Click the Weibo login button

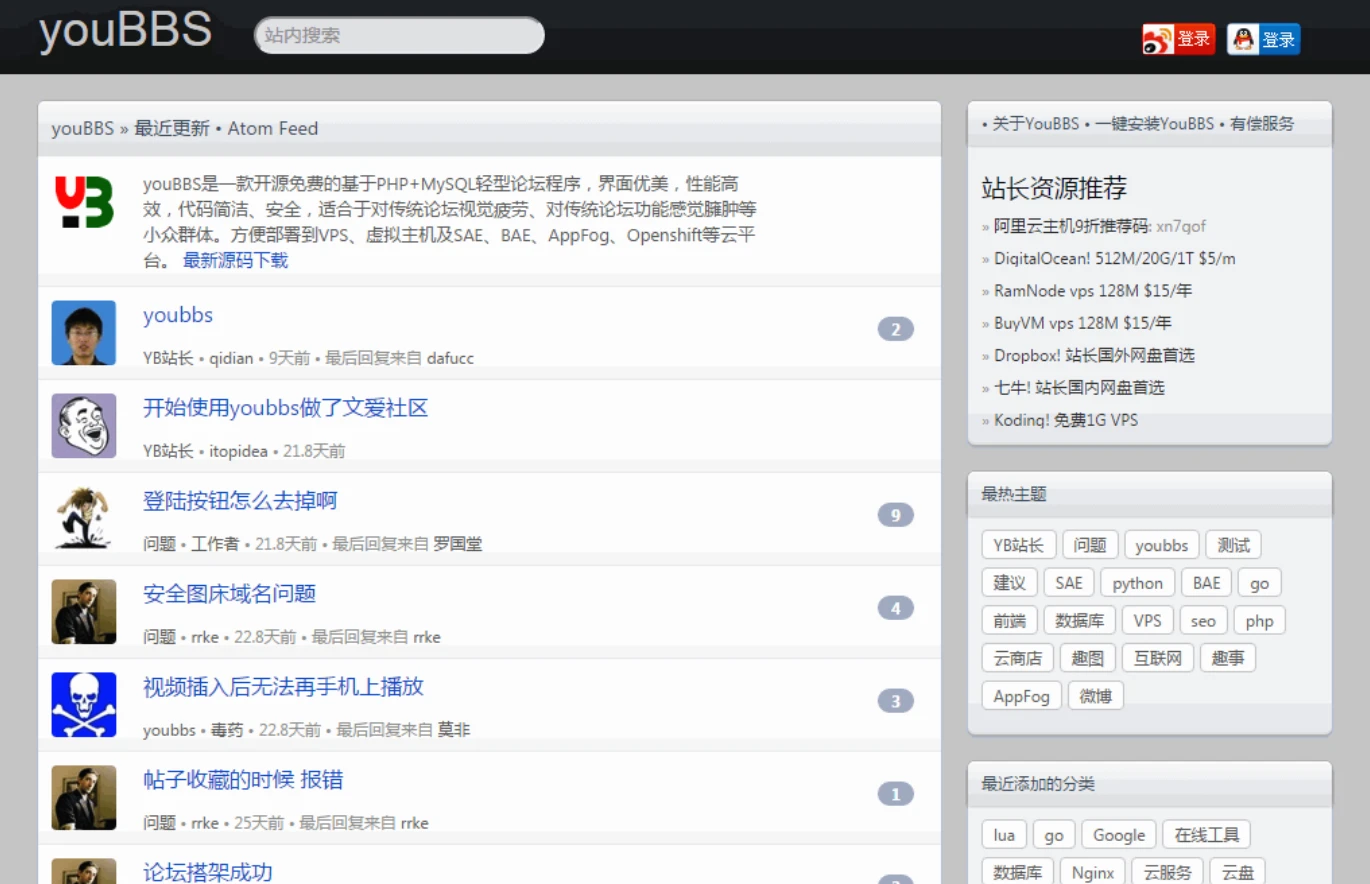click(x=1178, y=39)
